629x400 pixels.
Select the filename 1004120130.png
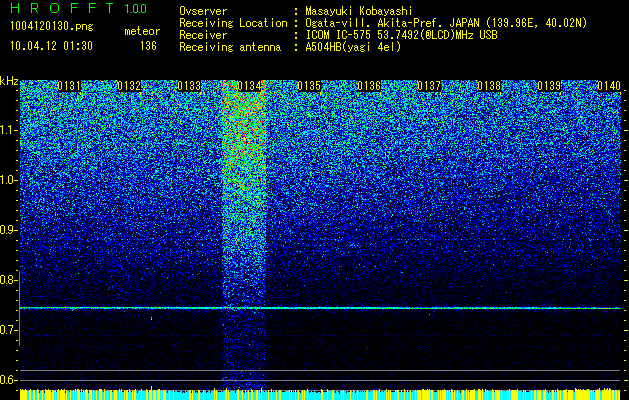click(x=52, y=27)
